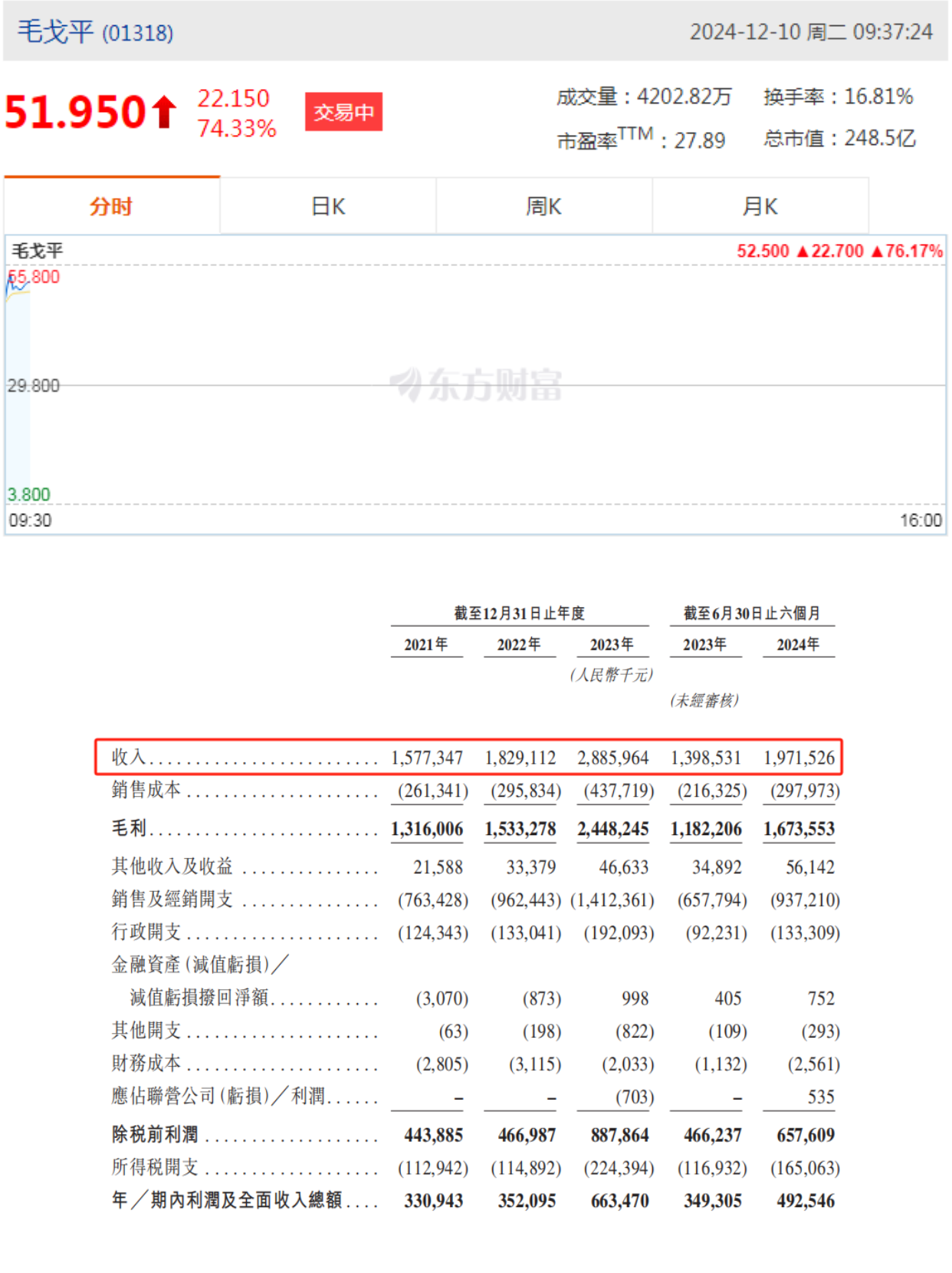Screen dimensions: 952x1273
Task: Click other income value 46,633
Action: (624, 867)
